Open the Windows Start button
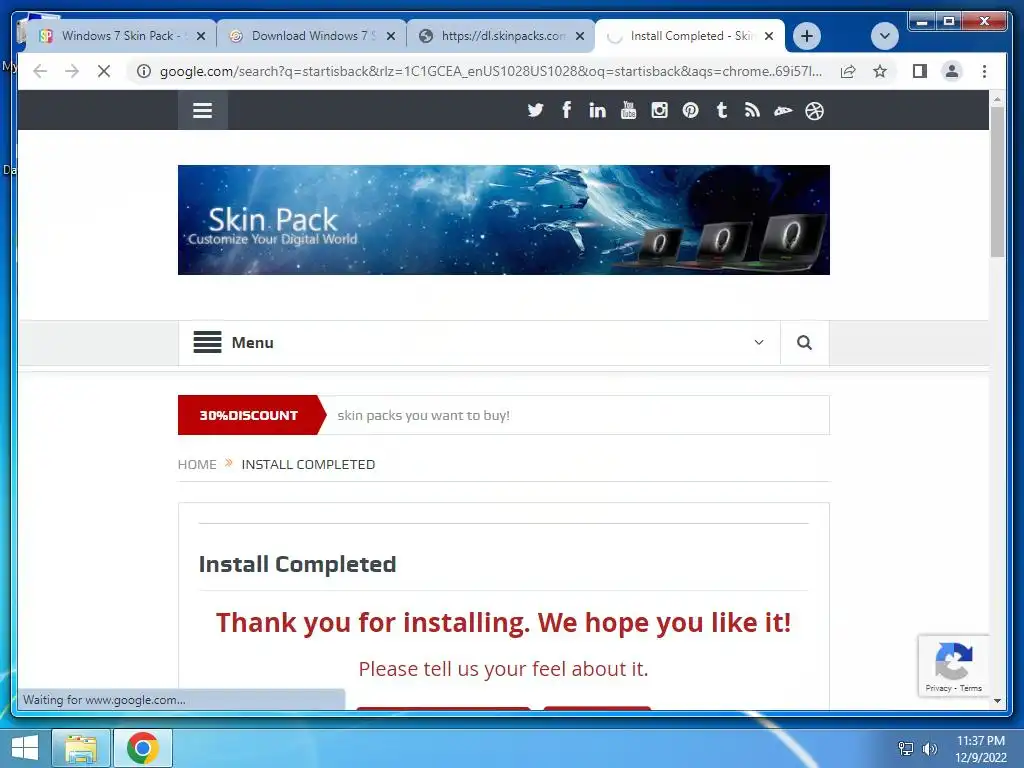Image resolution: width=1024 pixels, height=768 pixels. point(24,747)
